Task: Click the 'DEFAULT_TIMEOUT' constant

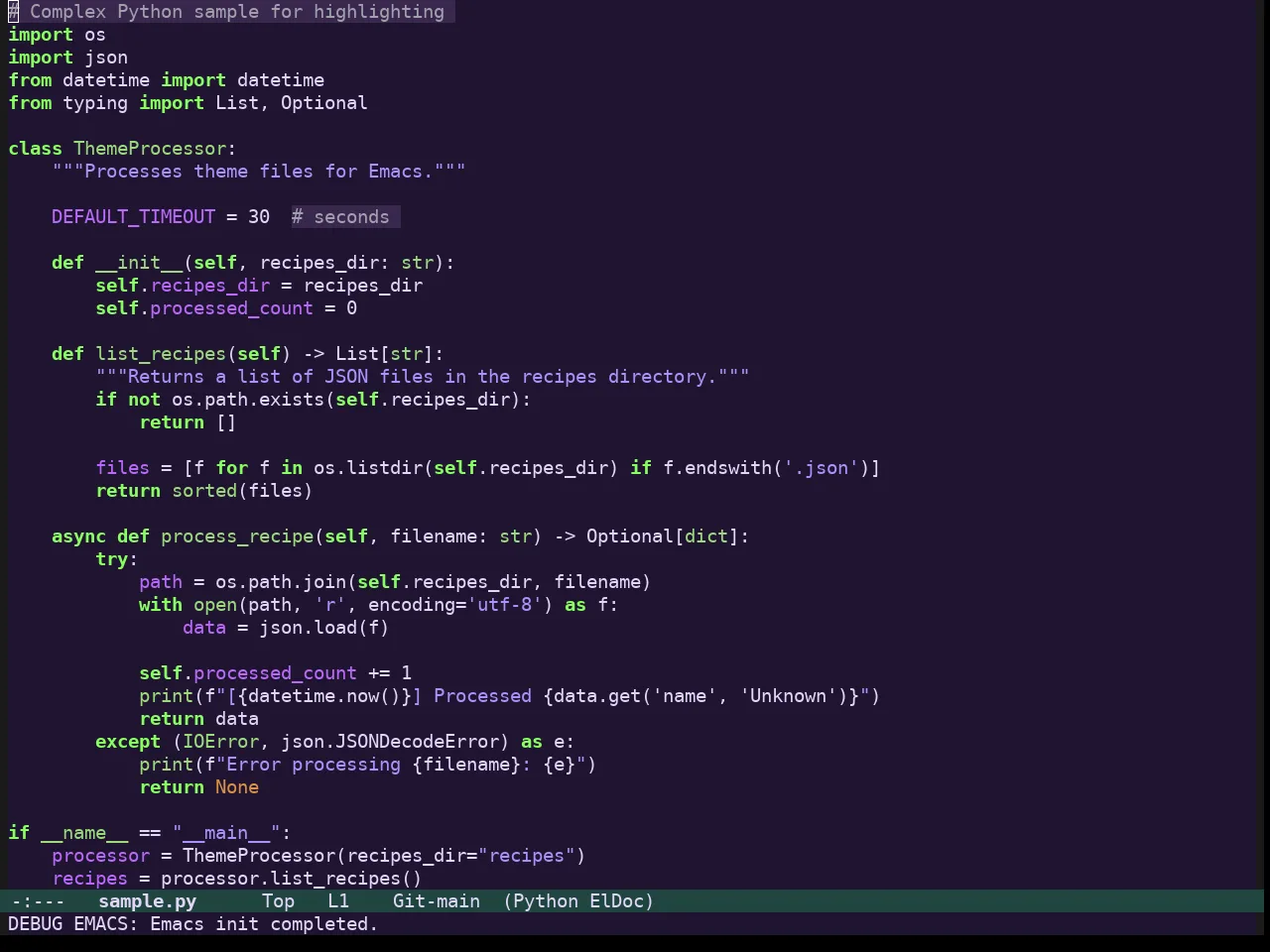Action: [133, 217]
